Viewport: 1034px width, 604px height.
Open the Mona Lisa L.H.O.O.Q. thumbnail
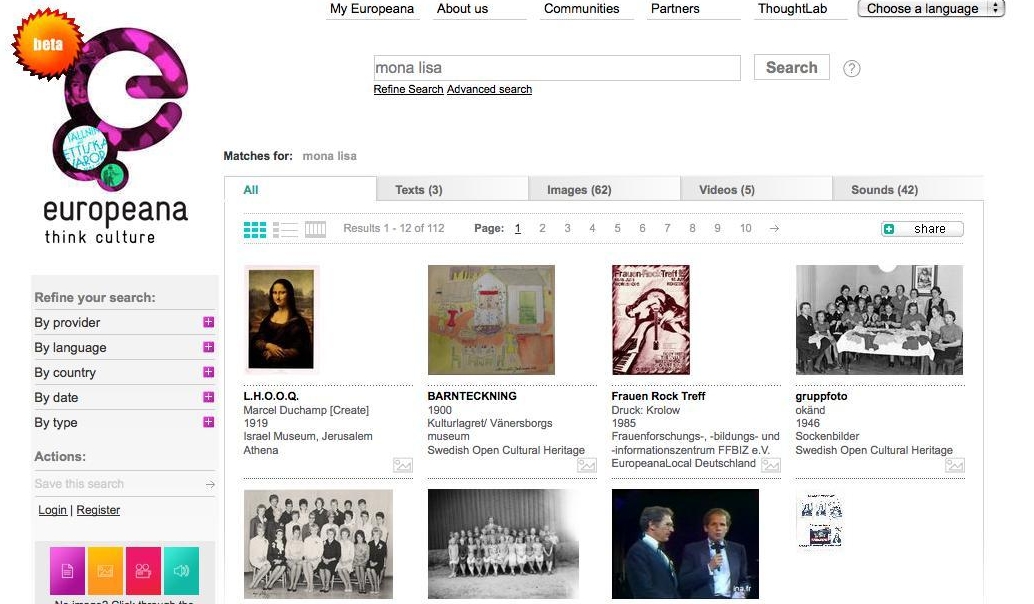281,319
